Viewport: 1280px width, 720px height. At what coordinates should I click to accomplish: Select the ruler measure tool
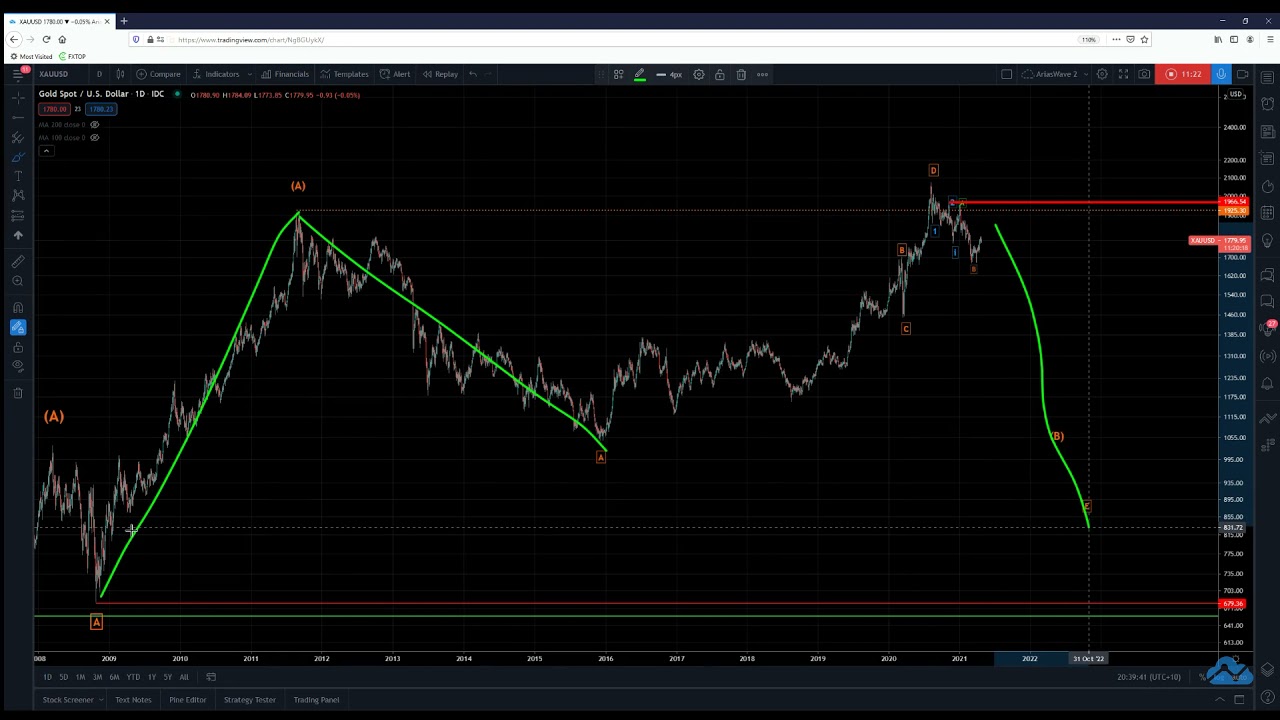pos(18,261)
